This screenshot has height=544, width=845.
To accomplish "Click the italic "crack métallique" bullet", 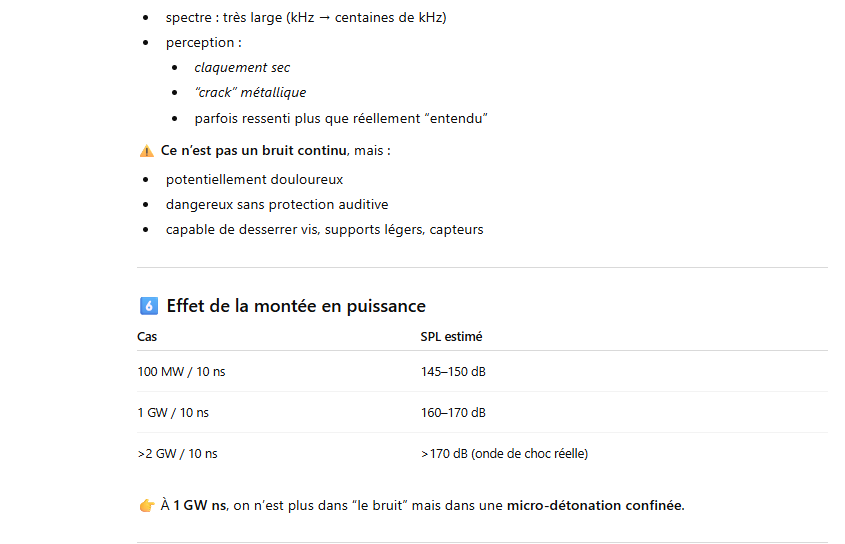I will point(250,93).
